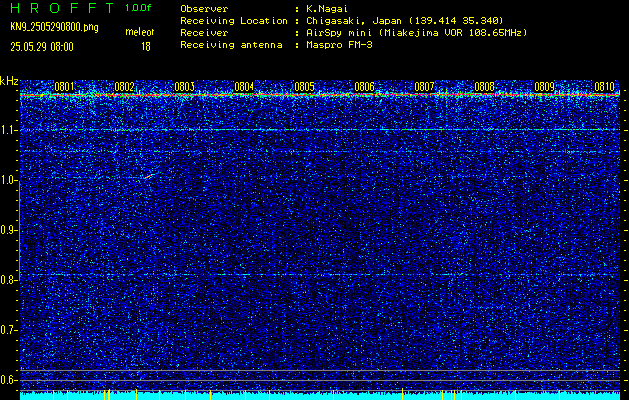The width and height of the screenshot is (629, 400).
Task: Click the version number 1.00f
Action: pyautogui.click(x=138, y=8)
